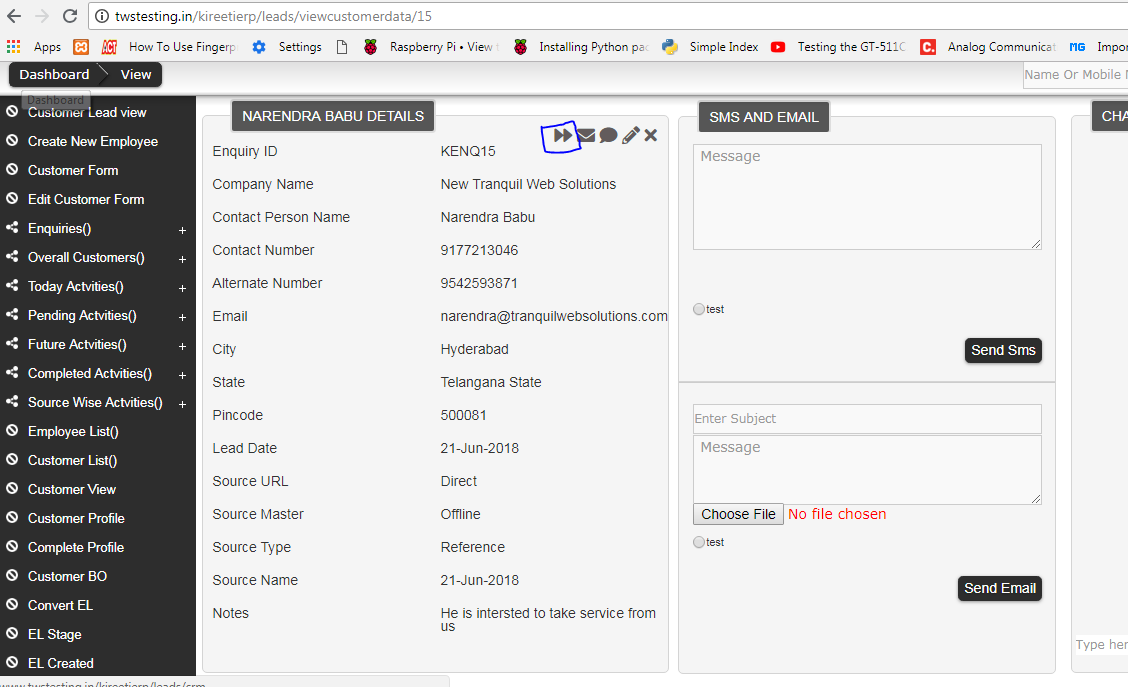Click the fast-forward double arrow icon
This screenshot has width=1128, height=687.
563,135
